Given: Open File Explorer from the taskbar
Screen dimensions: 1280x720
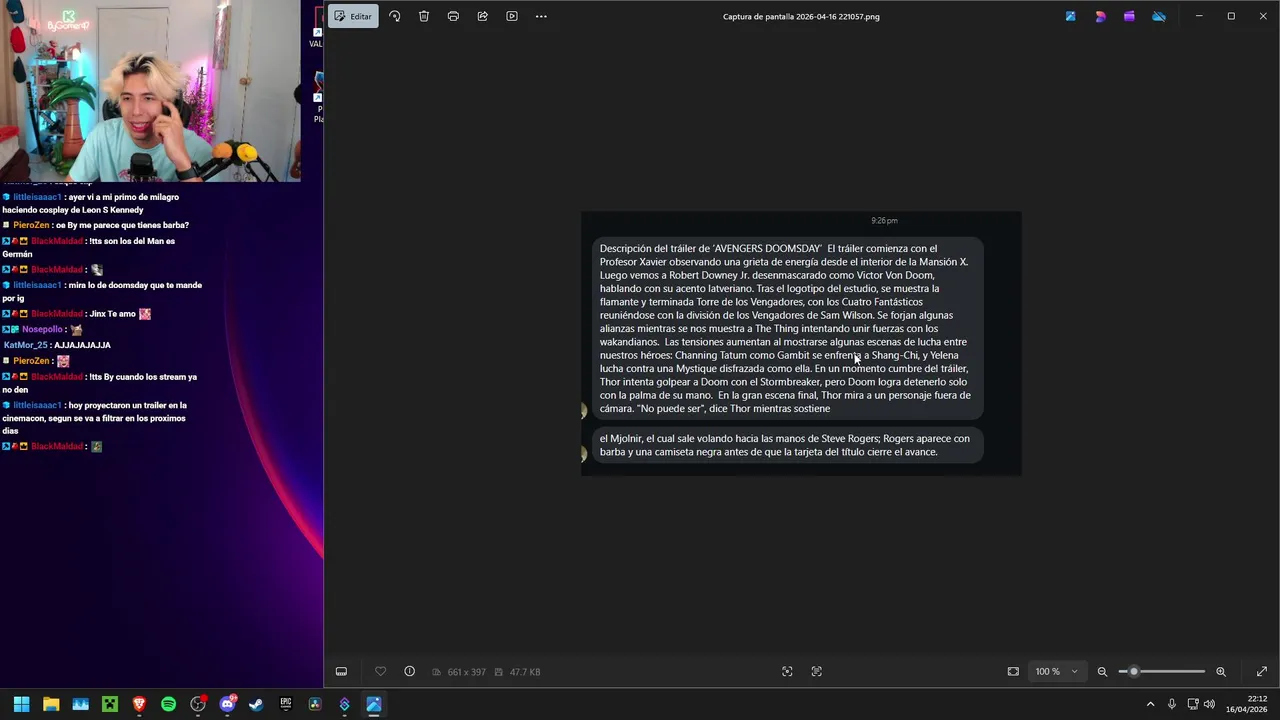Looking at the screenshot, I should coord(51,704).
